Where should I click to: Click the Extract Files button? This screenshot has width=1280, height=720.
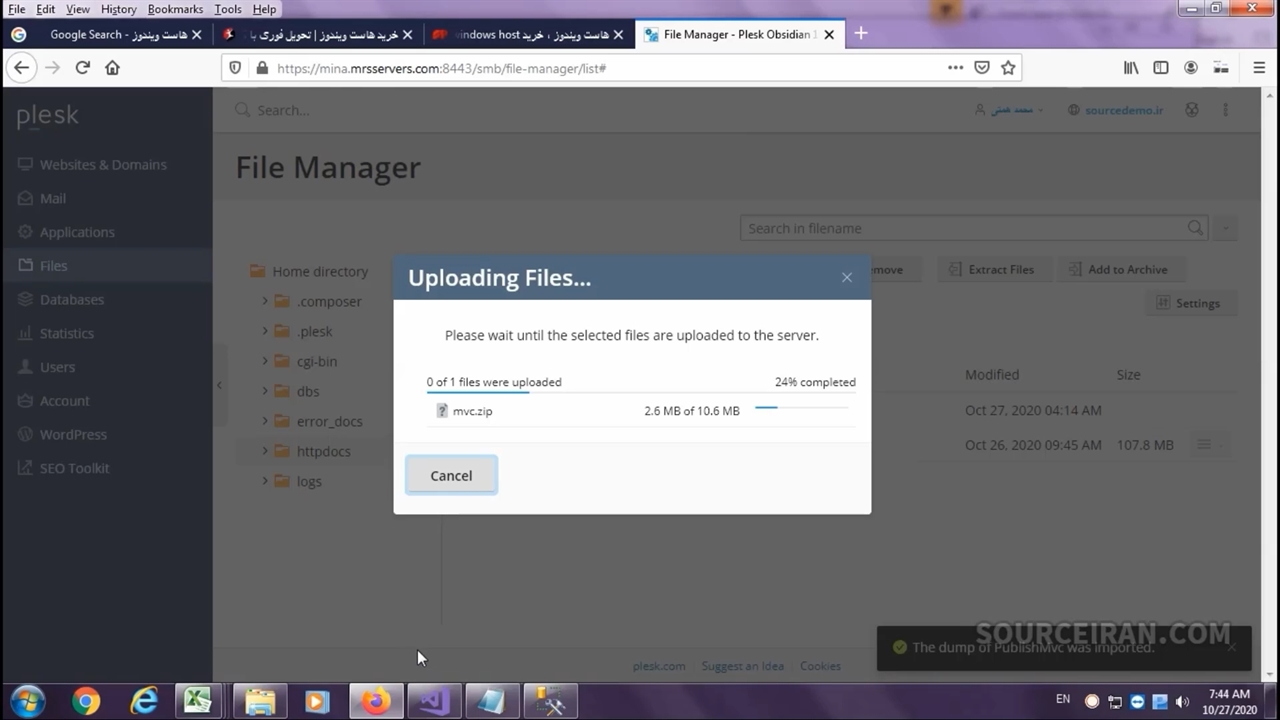pos(991,269)
